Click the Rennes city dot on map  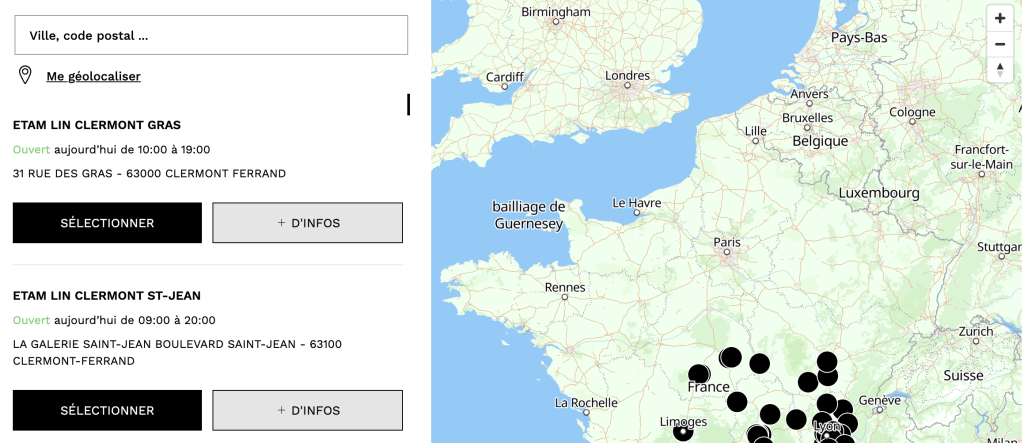point(565,297)
